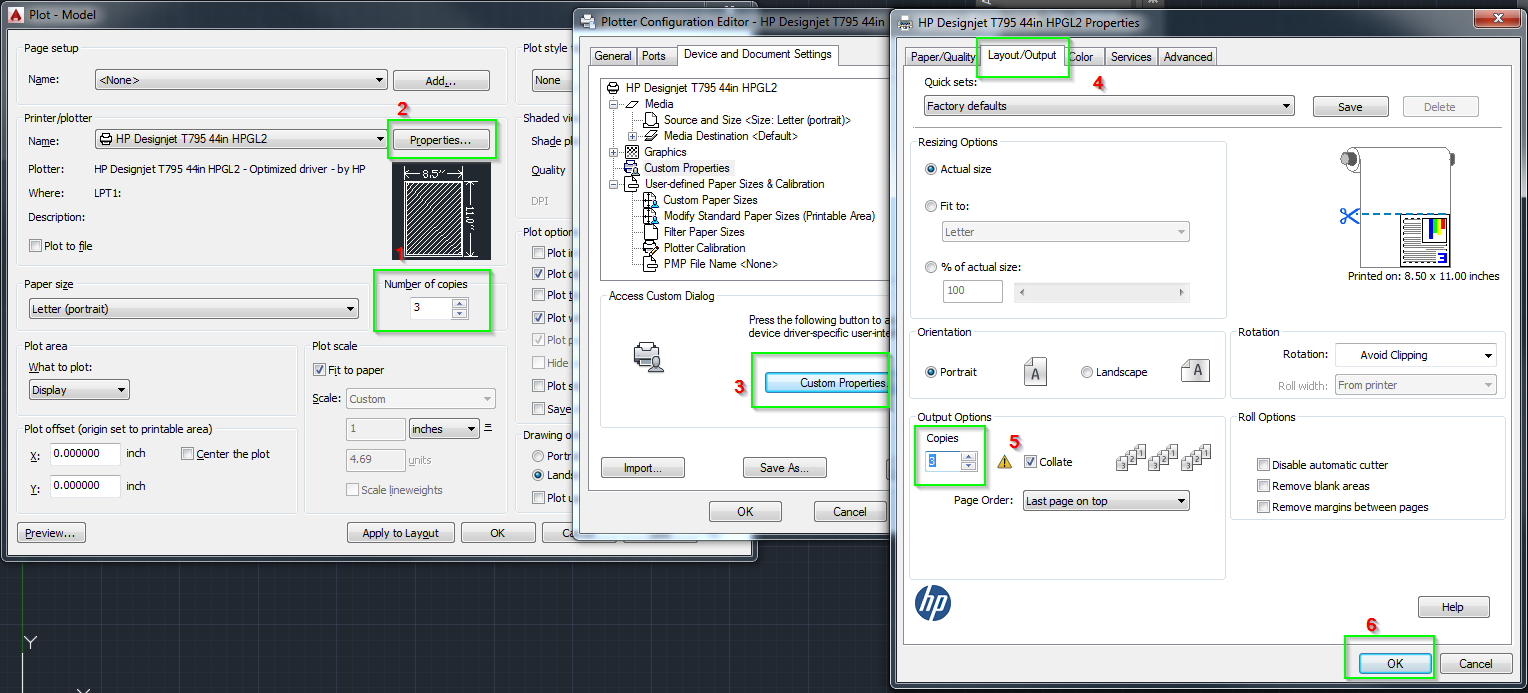Click the Import button
Screen dimensions: 1528x693
[x=642, y=467]
